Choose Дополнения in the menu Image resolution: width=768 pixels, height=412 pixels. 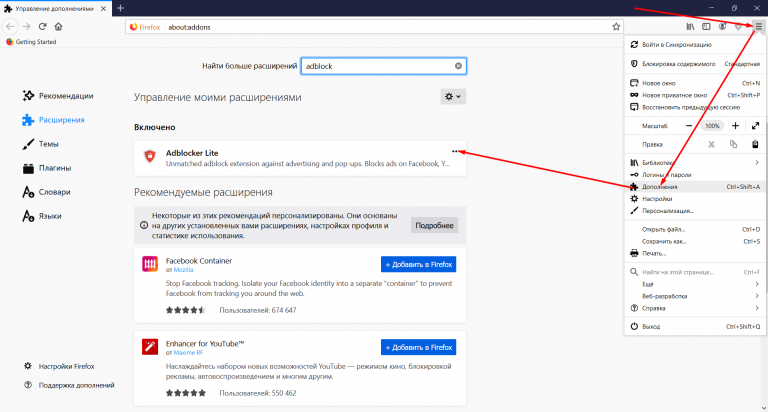(x=695, y=187)
